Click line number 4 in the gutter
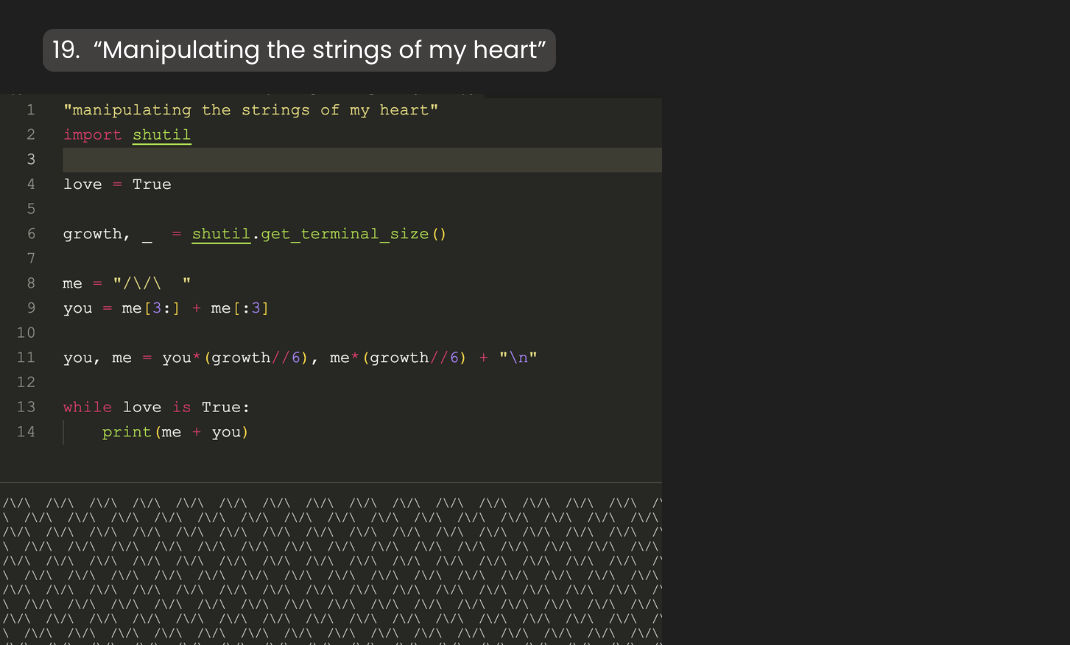Screen dimensions: 1070x645 click(x=31, y=184)
